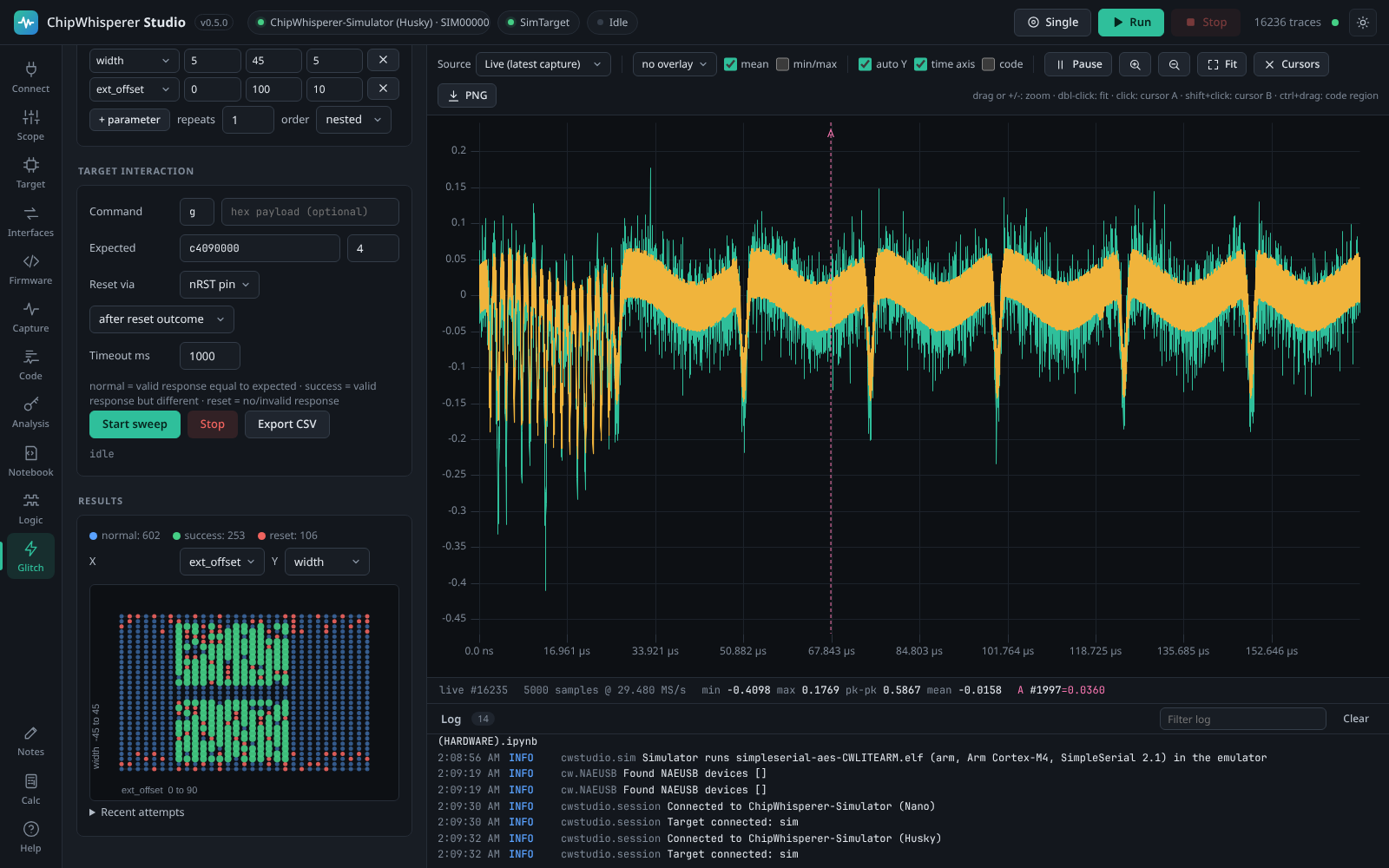Zoom in on the waveform plot
1389x868 pixels.
point(1135,64)
